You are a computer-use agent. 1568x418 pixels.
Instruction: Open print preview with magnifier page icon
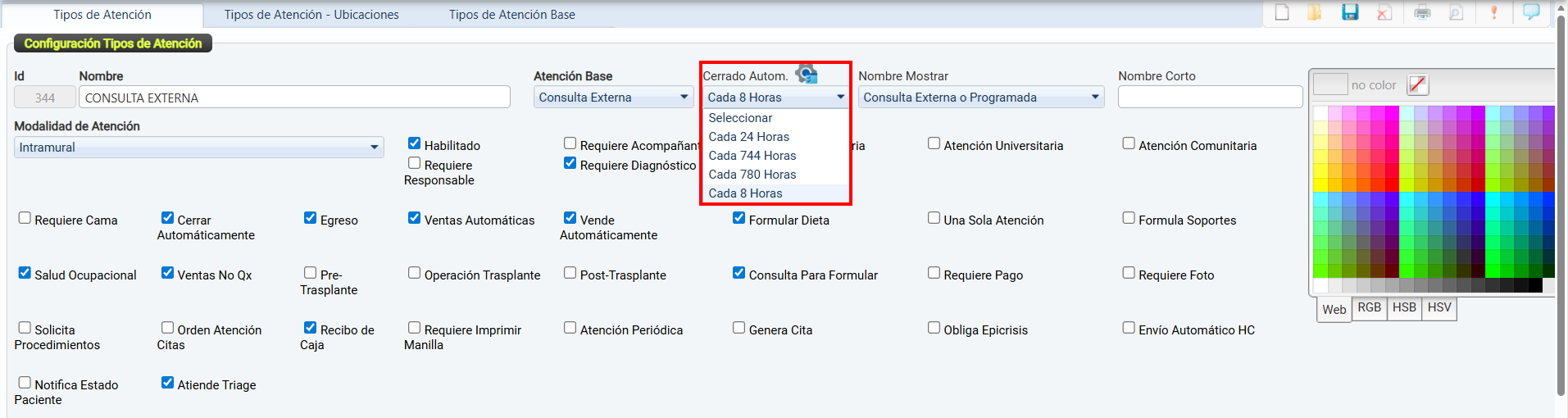1457,12
